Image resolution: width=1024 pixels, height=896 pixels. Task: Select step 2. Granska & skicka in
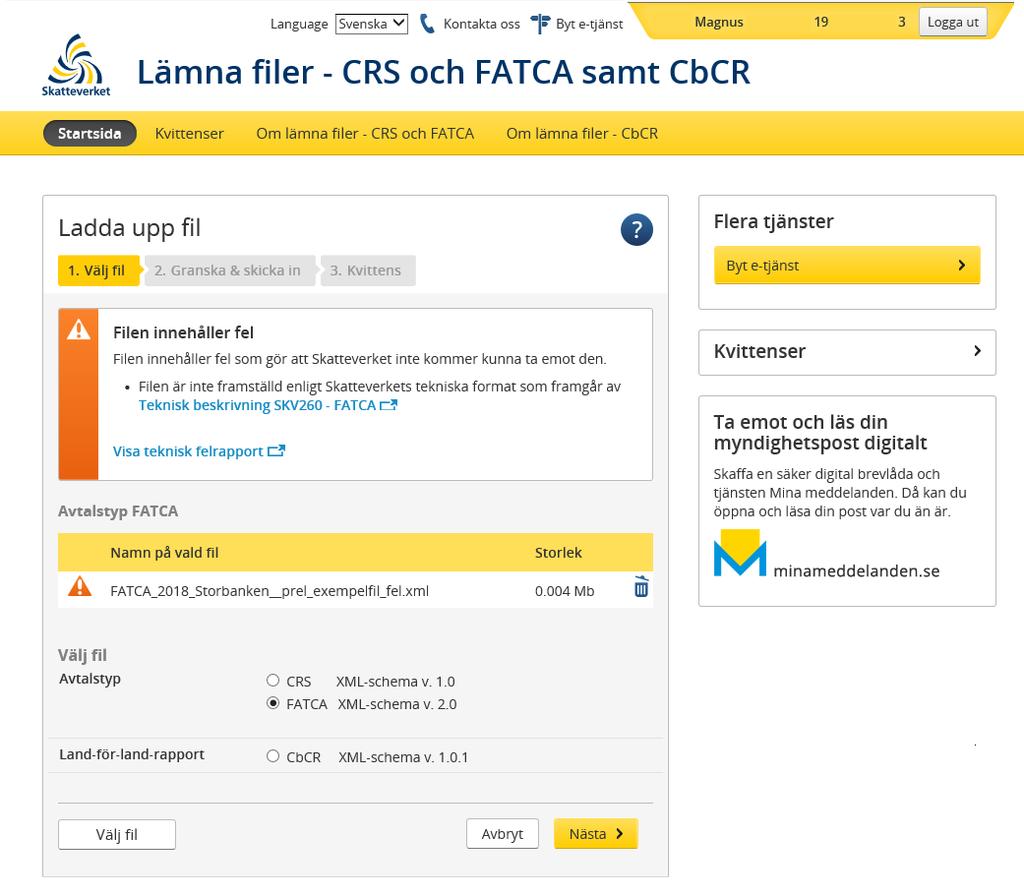(x=229, y=270)
